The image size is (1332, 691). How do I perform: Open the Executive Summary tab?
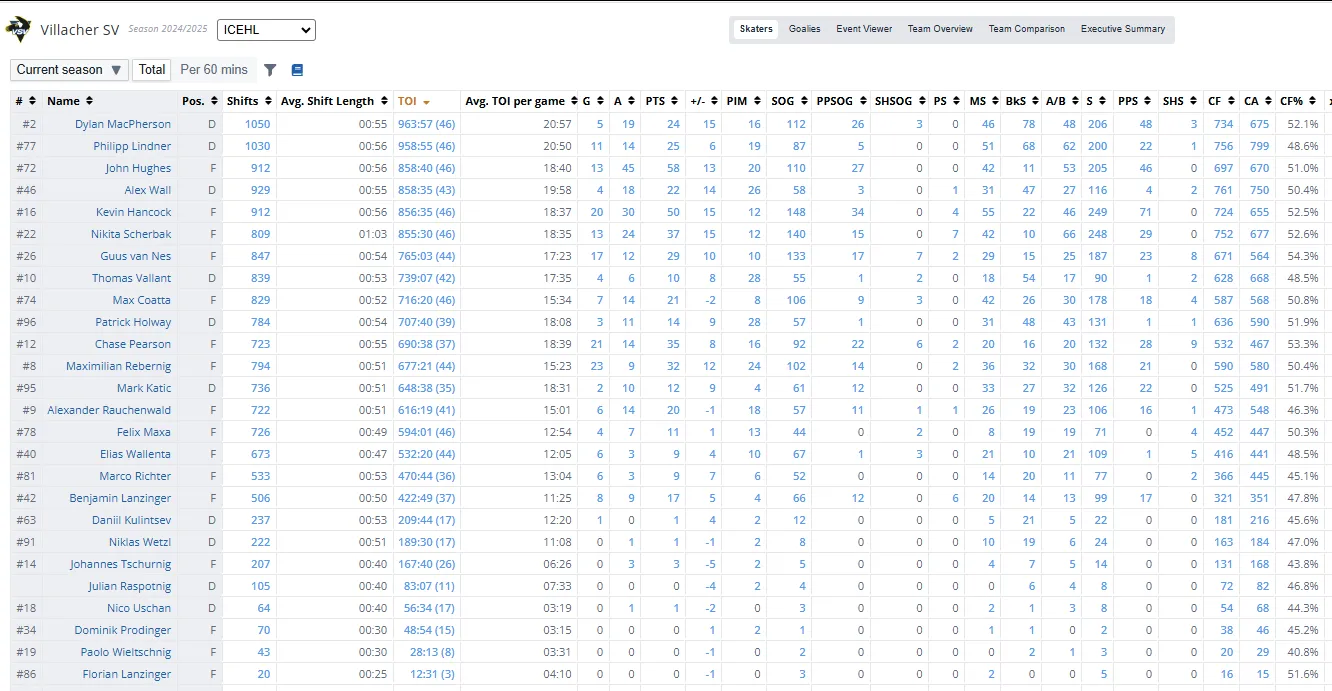pyautogui.click(x=1122, y=29)
